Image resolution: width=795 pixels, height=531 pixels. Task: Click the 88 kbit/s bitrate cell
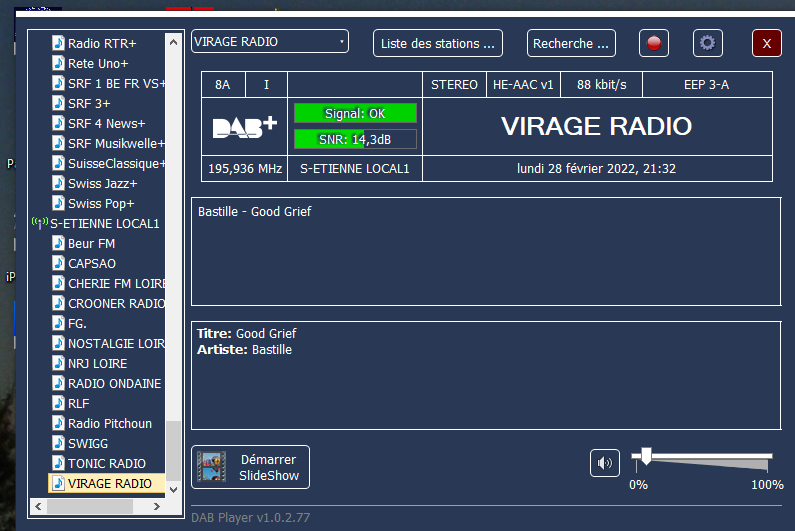pyautogui.click(x=601, y=85)
